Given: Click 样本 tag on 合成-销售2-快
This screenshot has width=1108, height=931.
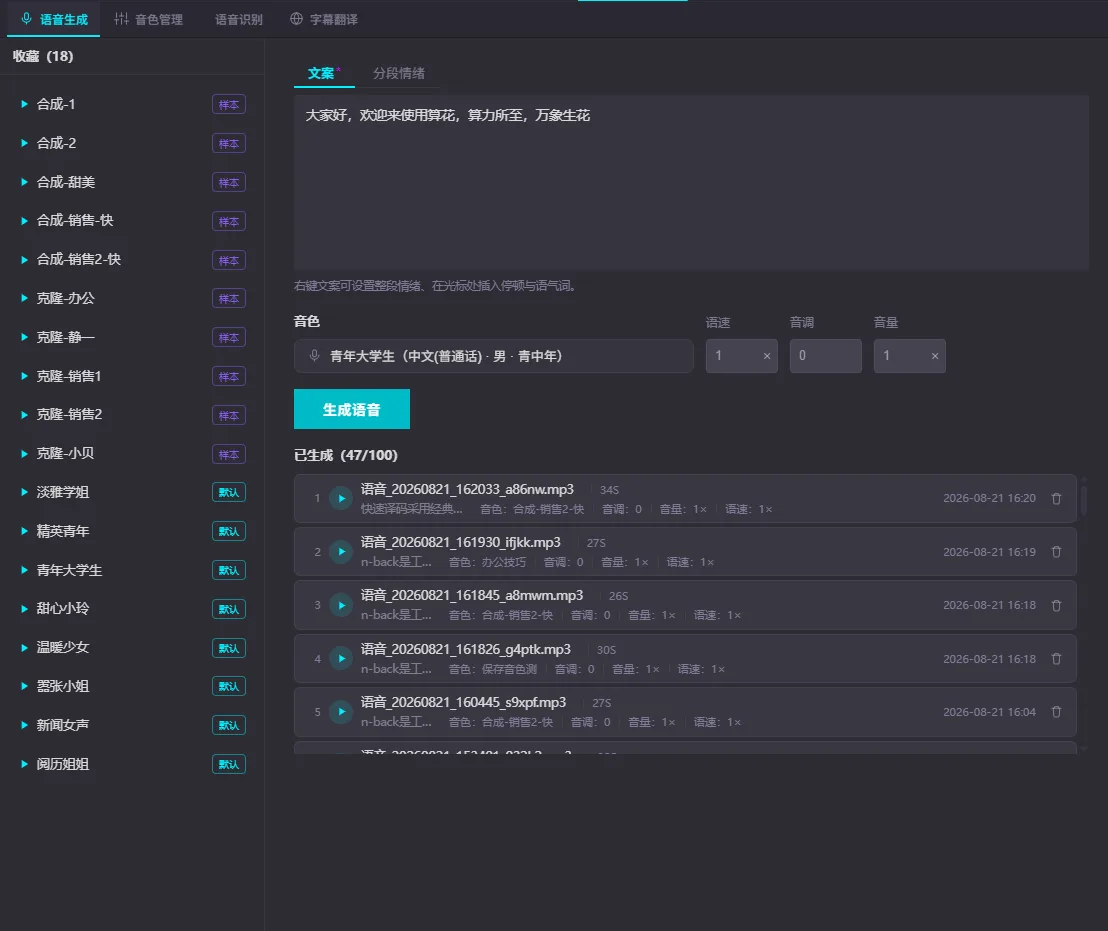Looking at the screenshot, I should click(229, 260).
